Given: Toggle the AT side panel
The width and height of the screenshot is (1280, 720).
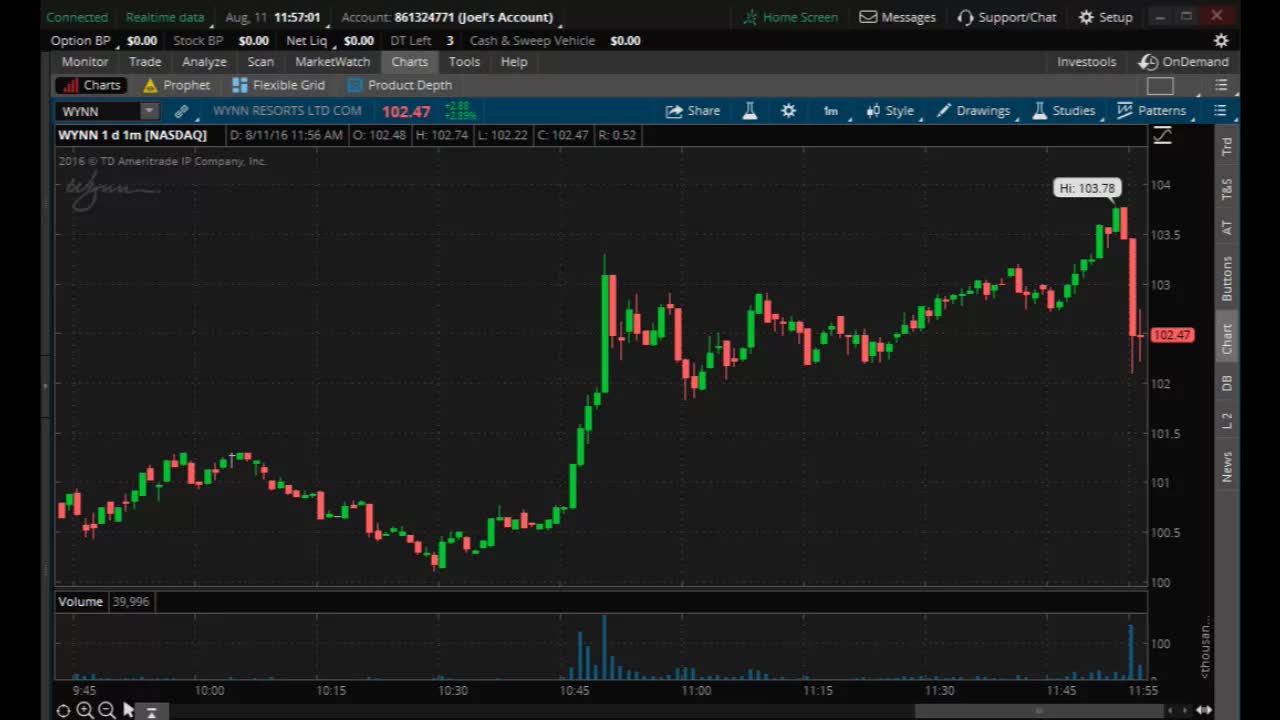Looking at the screenshot, I should (1227, 228).
